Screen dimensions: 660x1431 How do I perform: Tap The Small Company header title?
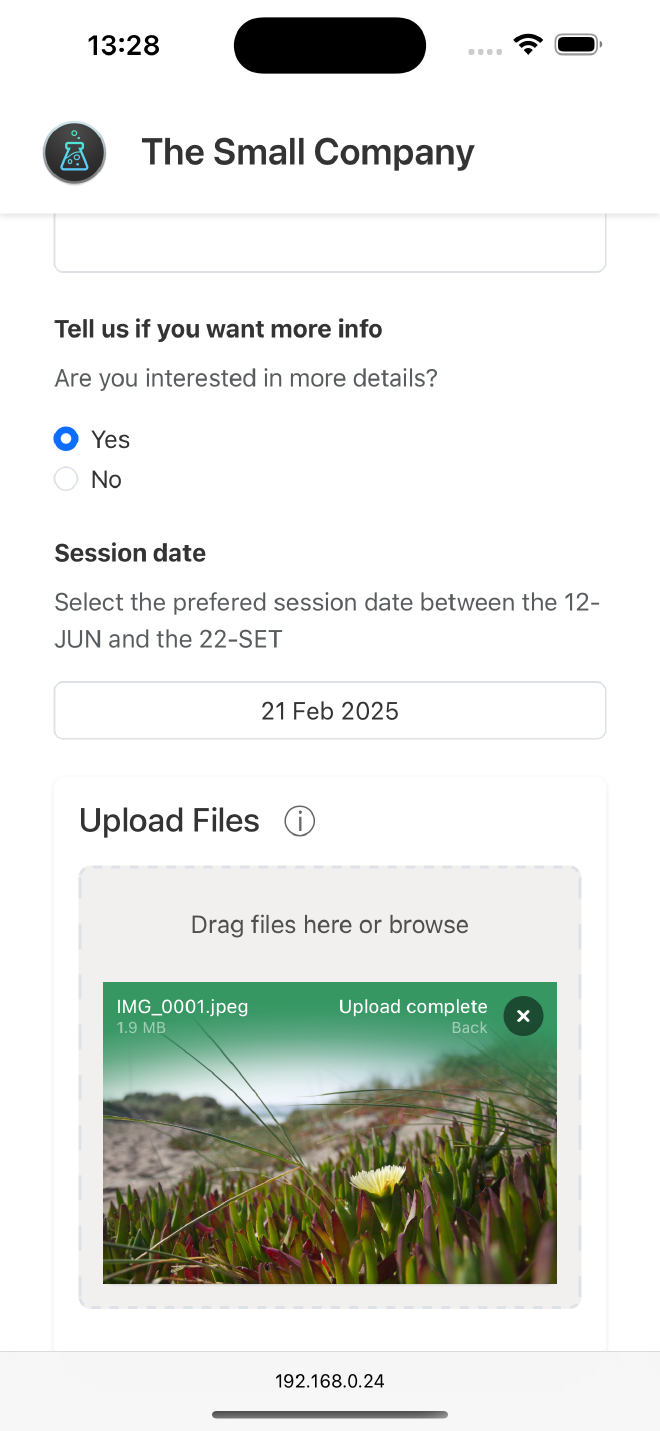(x=308, y=152)
